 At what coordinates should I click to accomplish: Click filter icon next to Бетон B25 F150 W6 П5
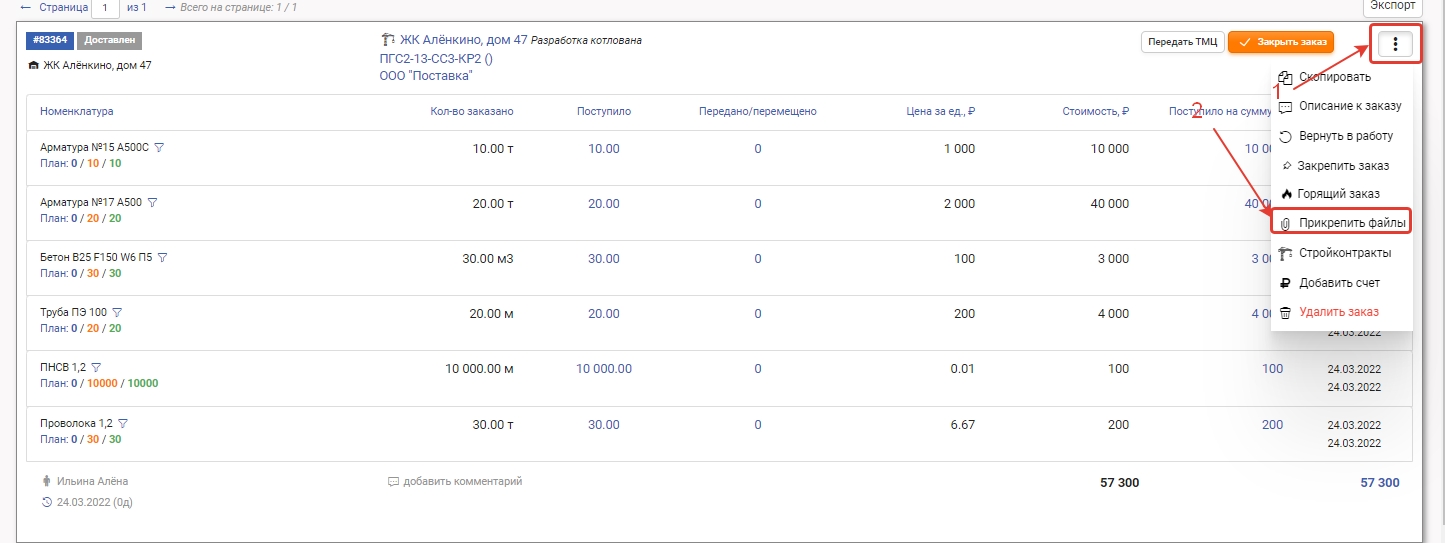pos(162,257)
